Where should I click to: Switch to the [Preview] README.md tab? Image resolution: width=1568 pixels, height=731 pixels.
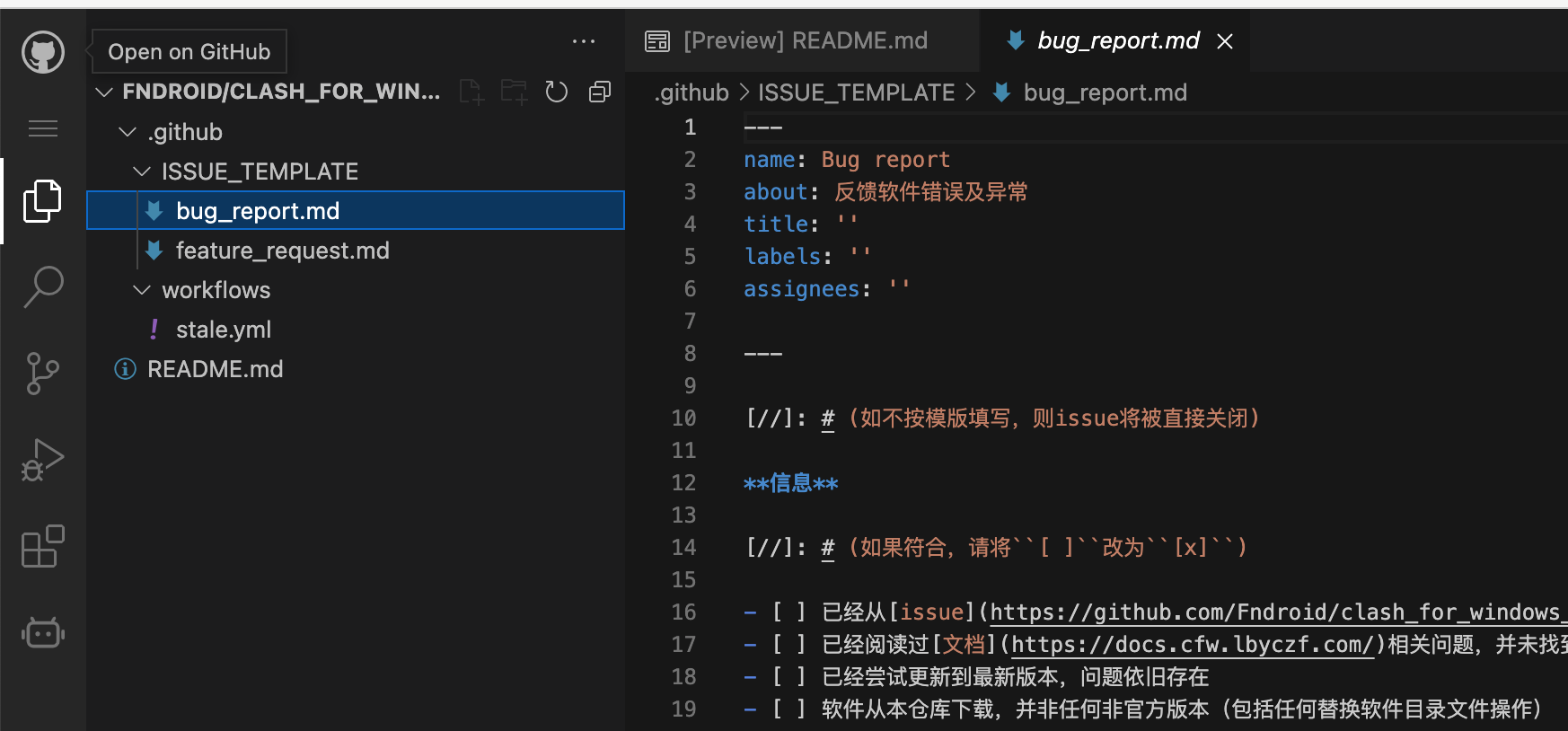pyautogui.click(x=803, y=40)
